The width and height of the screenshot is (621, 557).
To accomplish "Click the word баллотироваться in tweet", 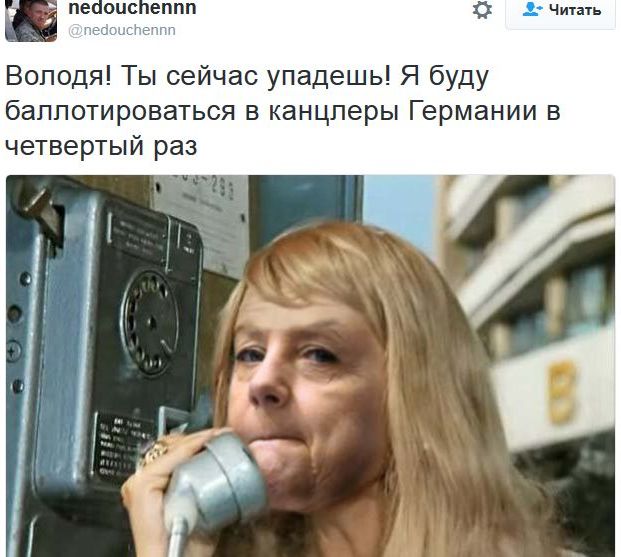I will pos(120,111).
